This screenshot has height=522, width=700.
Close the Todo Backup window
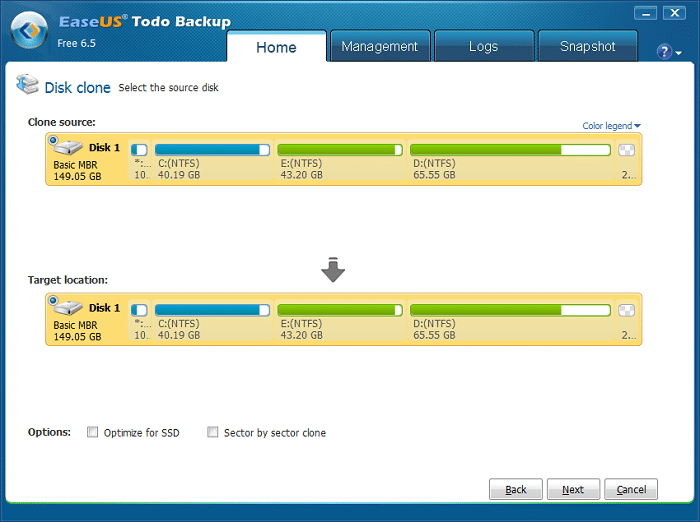pyautogui.click(x=675, y=13)
